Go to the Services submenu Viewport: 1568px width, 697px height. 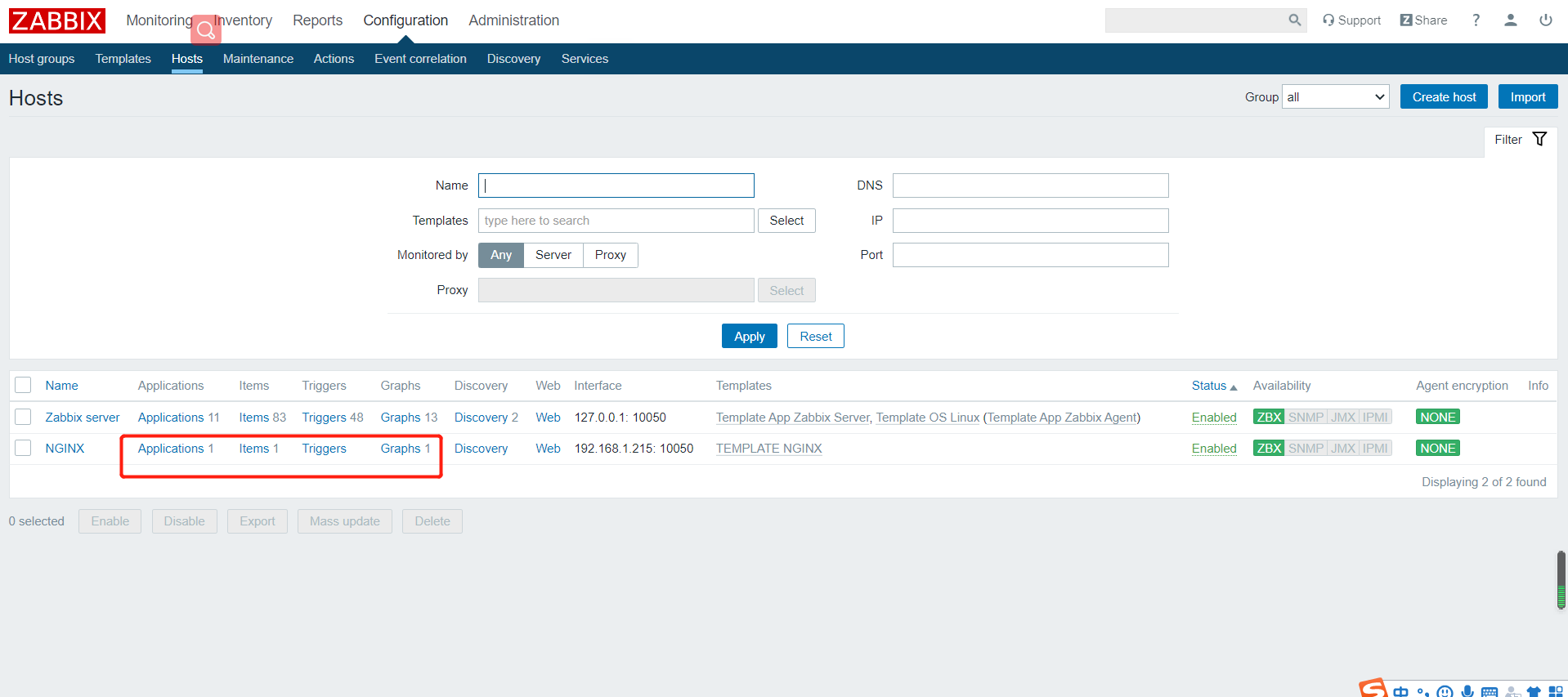point(585,59)
